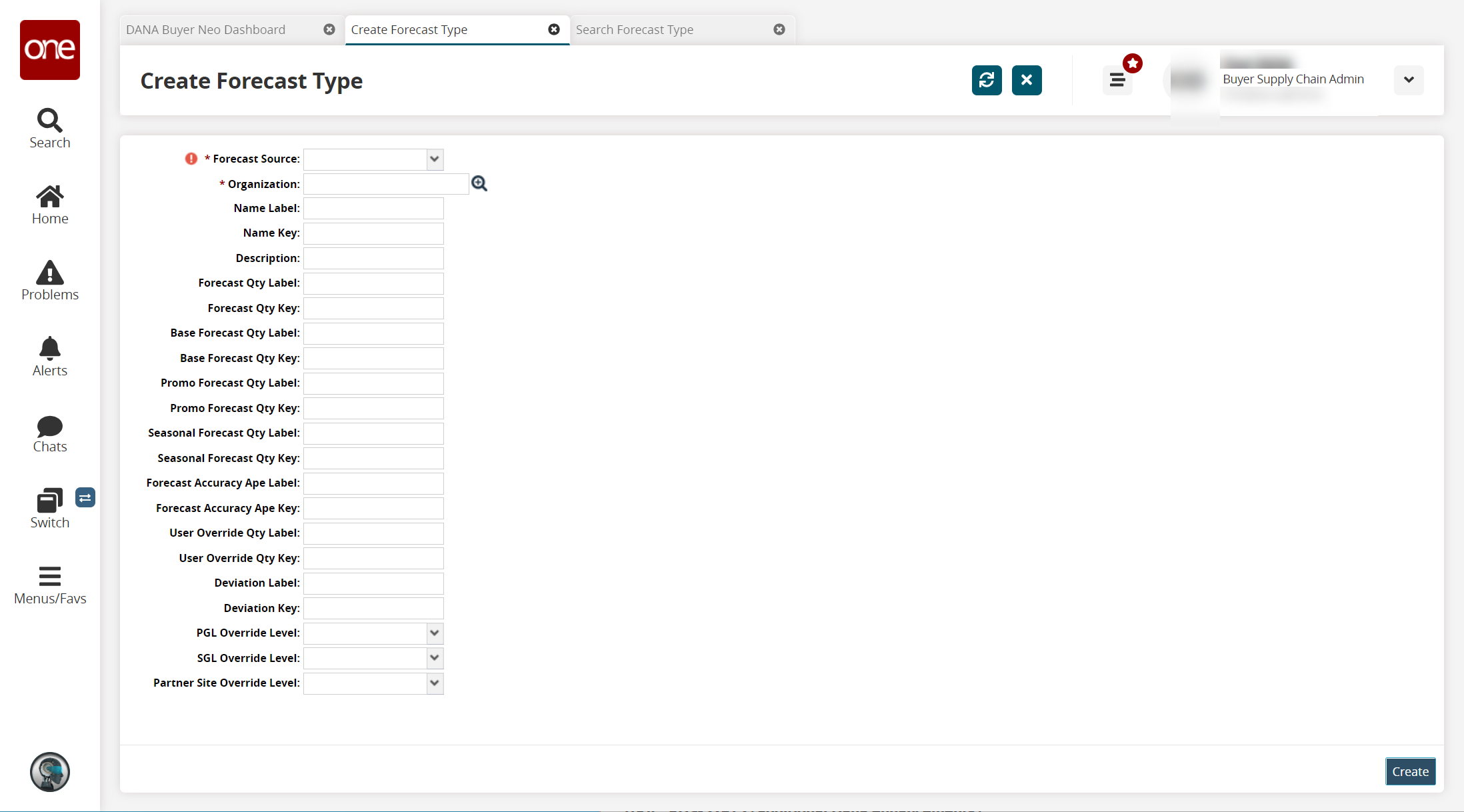
Task: Click the Switch windows icon
Action: (x=49, y=501)
